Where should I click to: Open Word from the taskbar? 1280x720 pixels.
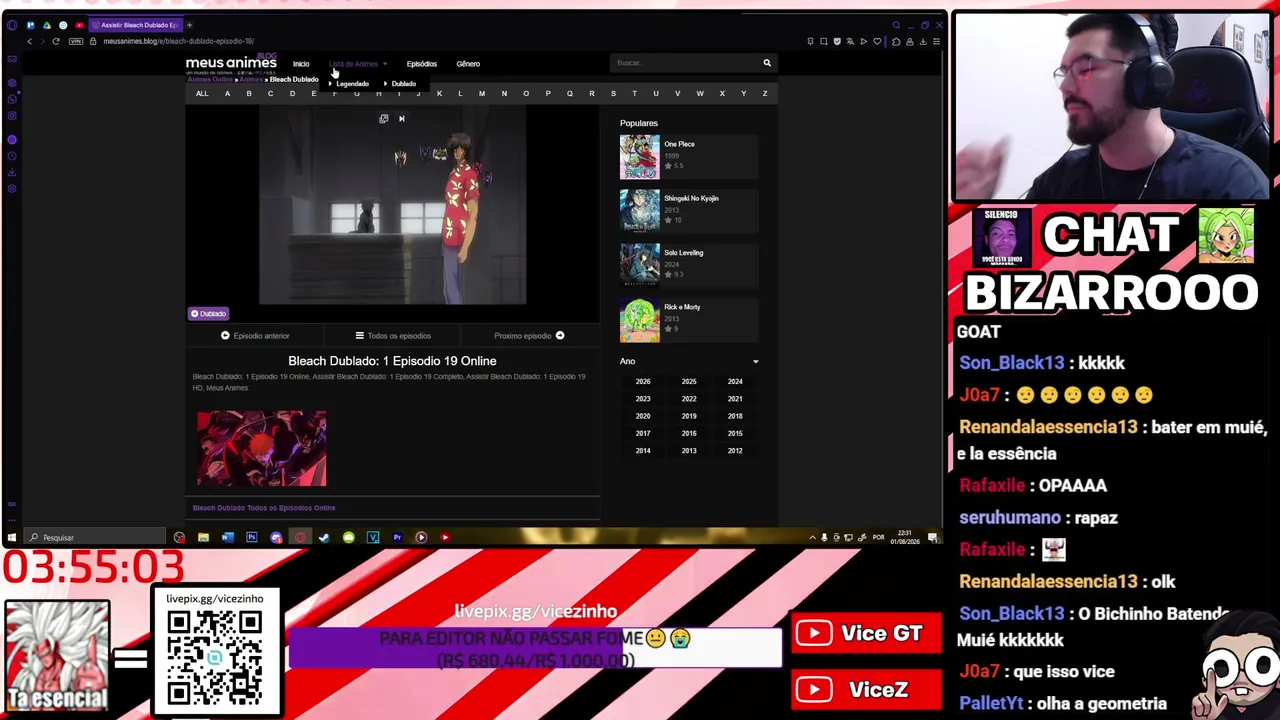227,537
